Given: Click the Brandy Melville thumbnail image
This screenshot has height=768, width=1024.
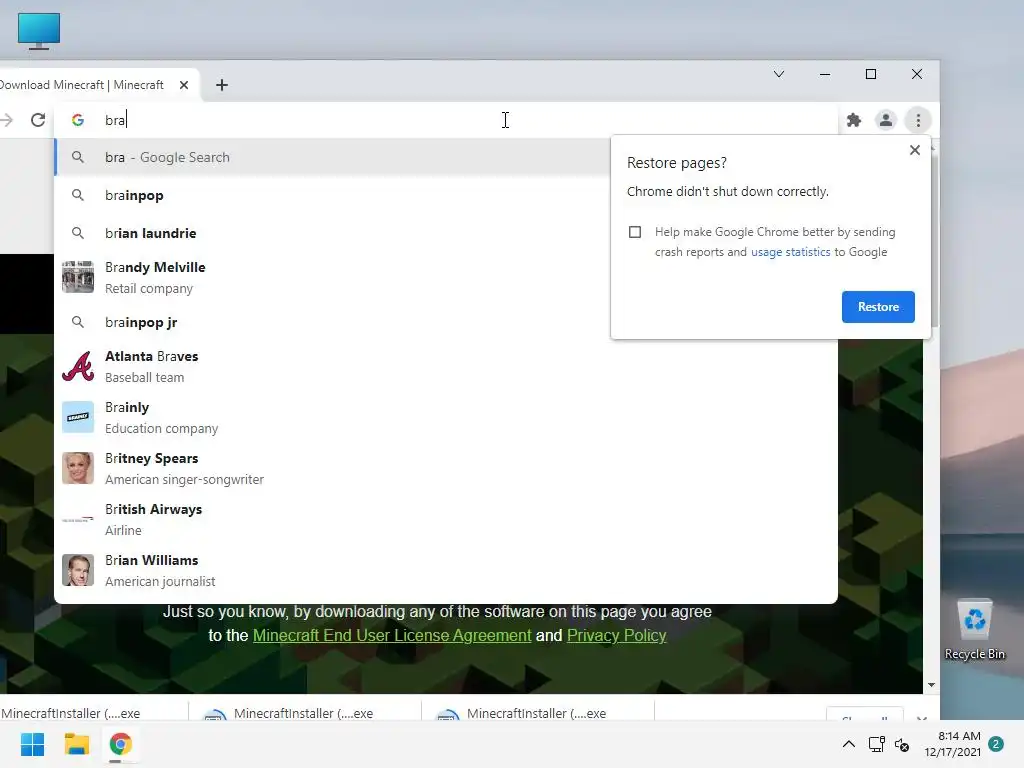Looking at the screenshot, I should (x=78, y=277).
